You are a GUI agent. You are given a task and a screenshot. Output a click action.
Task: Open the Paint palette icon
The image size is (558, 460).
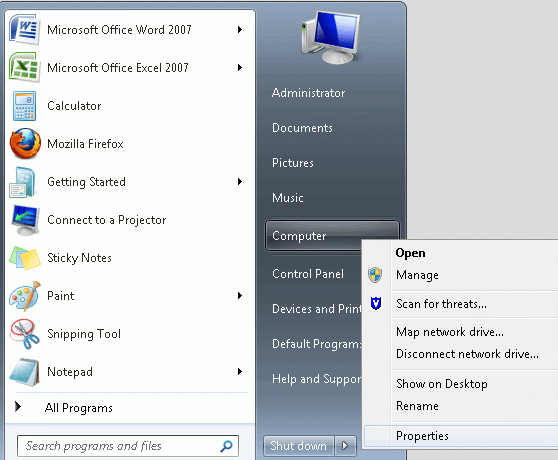(x=25, y=296)
